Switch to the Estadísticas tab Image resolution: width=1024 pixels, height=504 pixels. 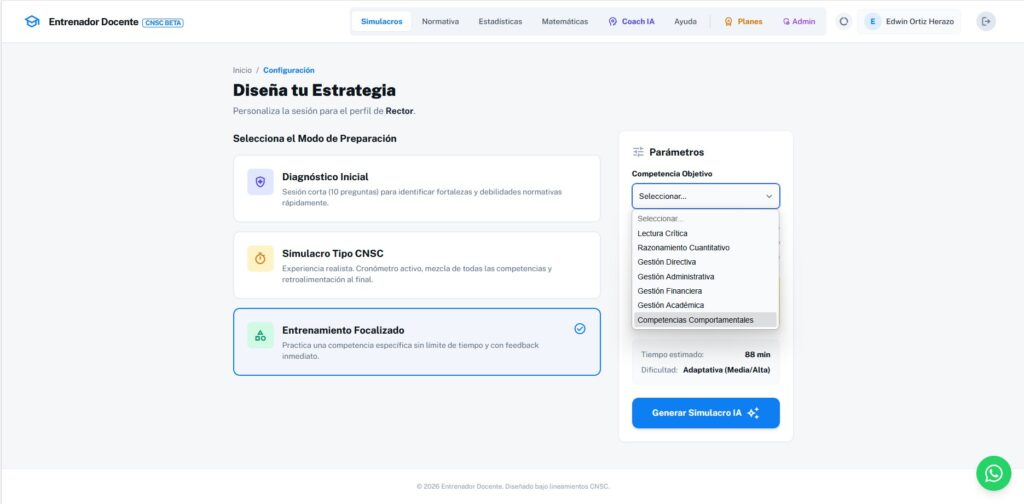point(500,21)
